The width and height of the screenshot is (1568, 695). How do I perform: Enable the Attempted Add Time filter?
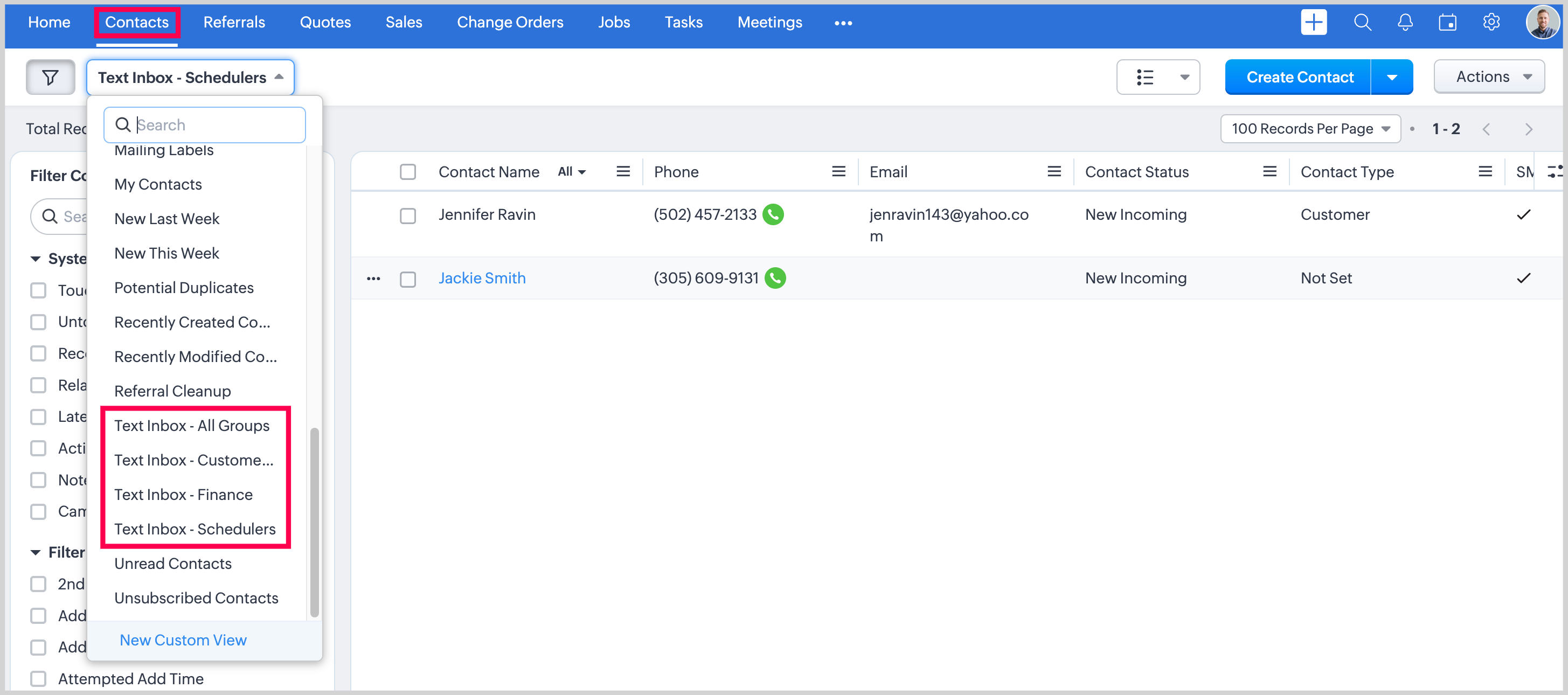tap(38, 679)
